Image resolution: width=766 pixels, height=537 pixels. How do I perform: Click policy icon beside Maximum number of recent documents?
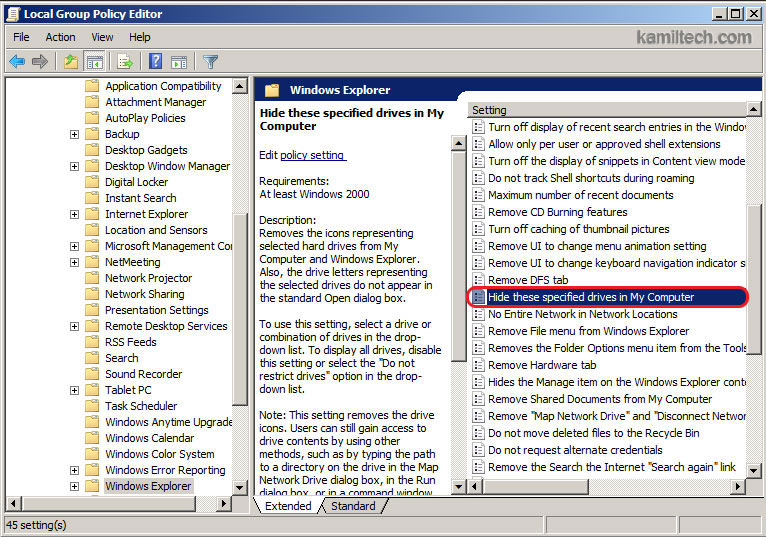point(478,195)
